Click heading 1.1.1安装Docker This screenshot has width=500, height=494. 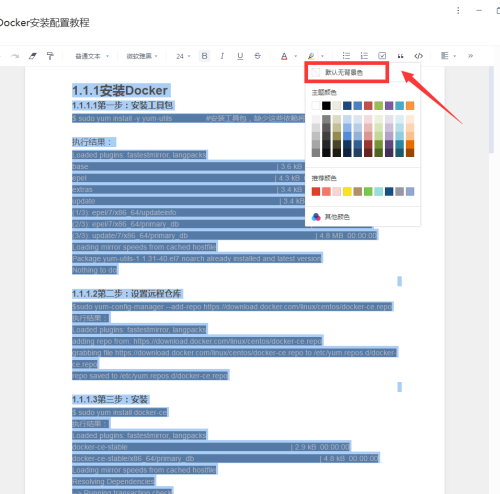click(120, 91)
